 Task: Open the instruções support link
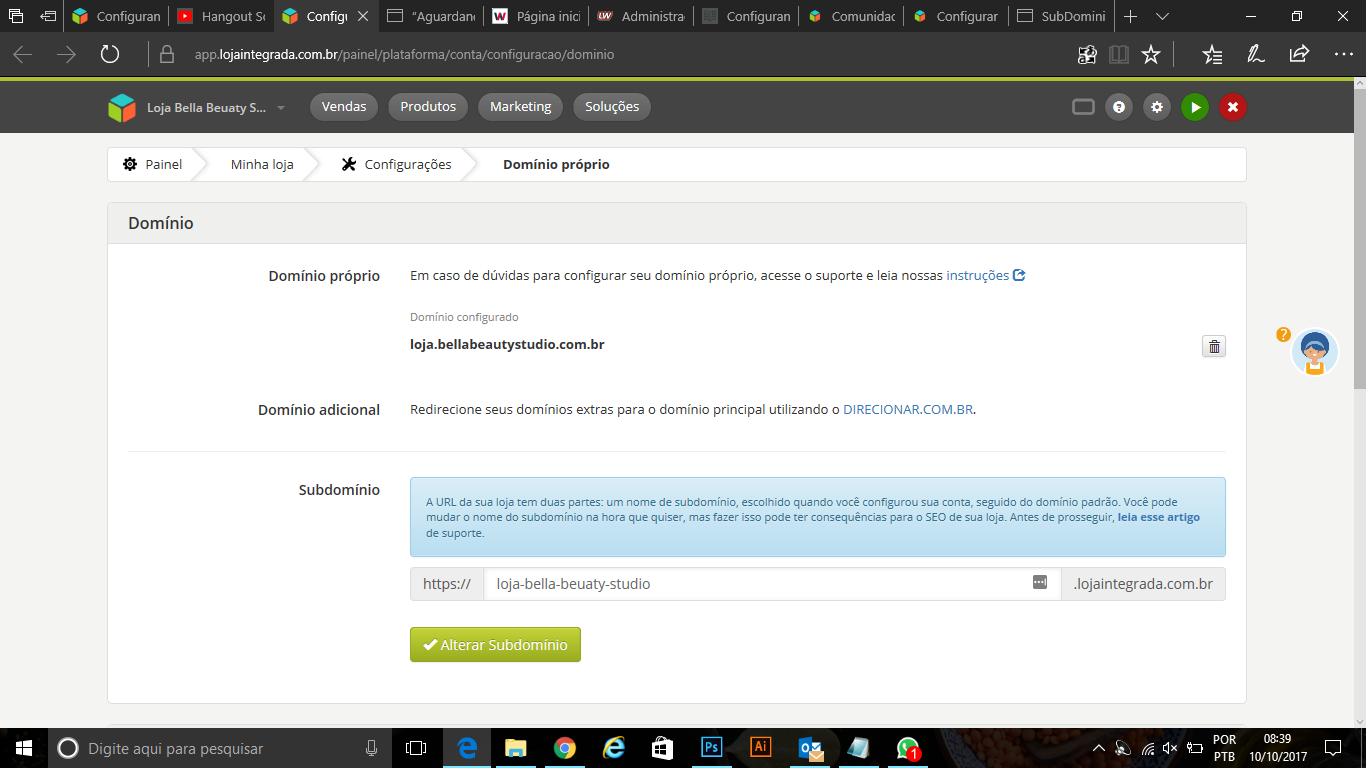(977, 275)
